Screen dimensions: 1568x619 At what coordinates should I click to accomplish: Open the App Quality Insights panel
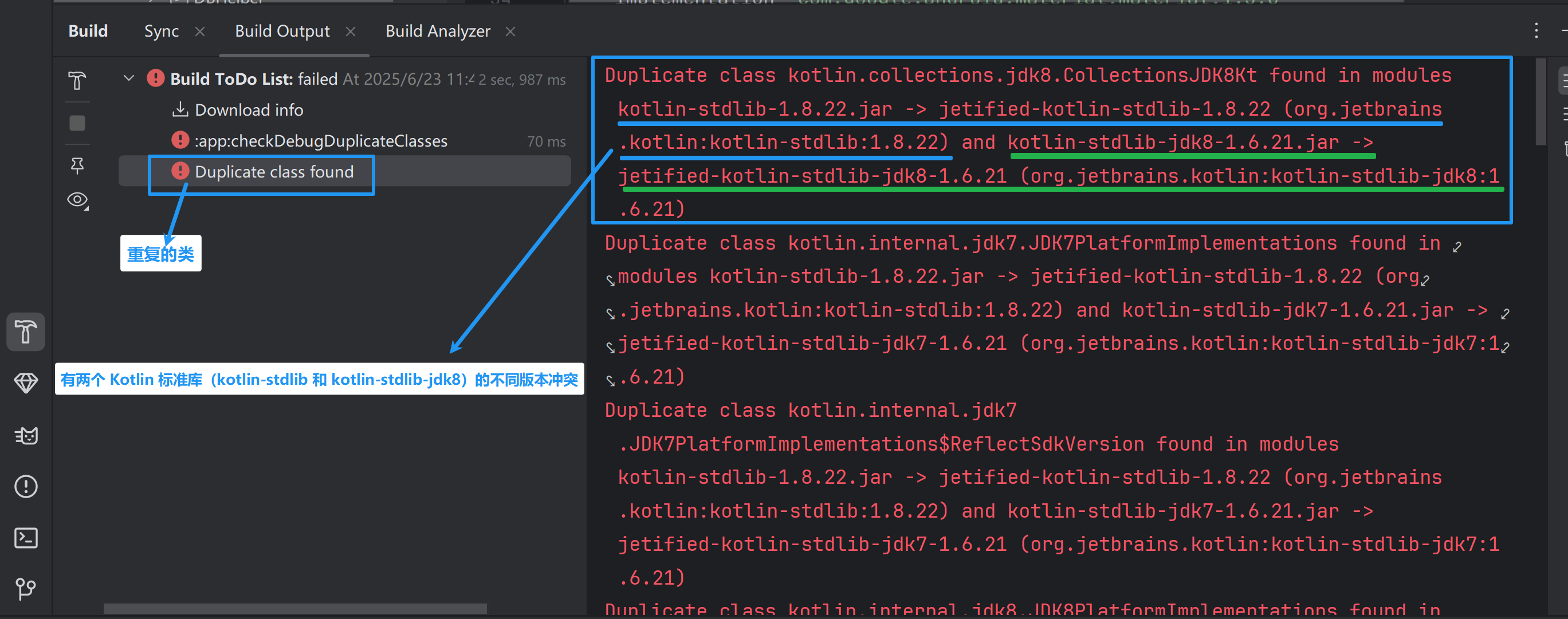(26, 383)
